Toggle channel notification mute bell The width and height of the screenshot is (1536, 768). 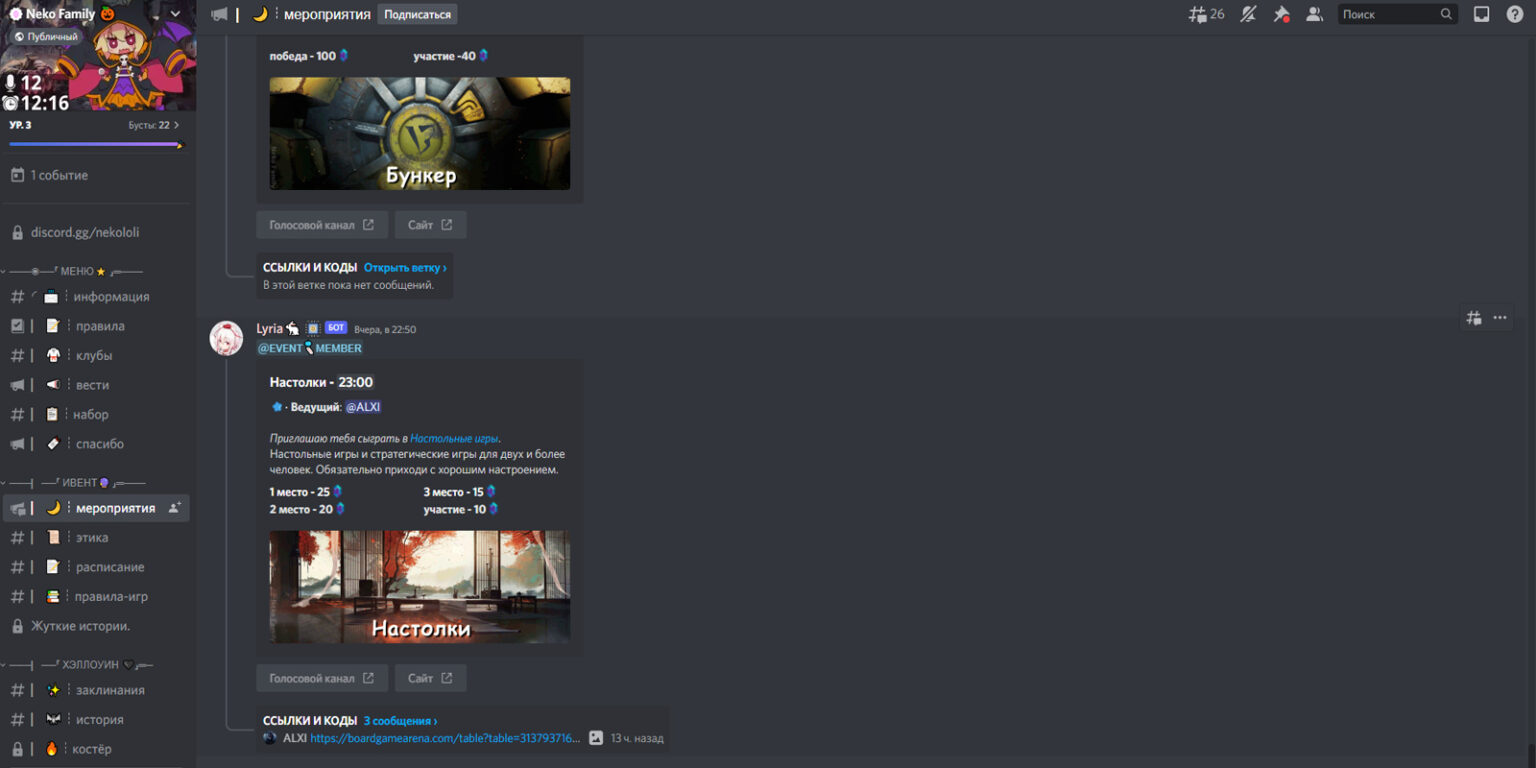(x=1247, y=13)
